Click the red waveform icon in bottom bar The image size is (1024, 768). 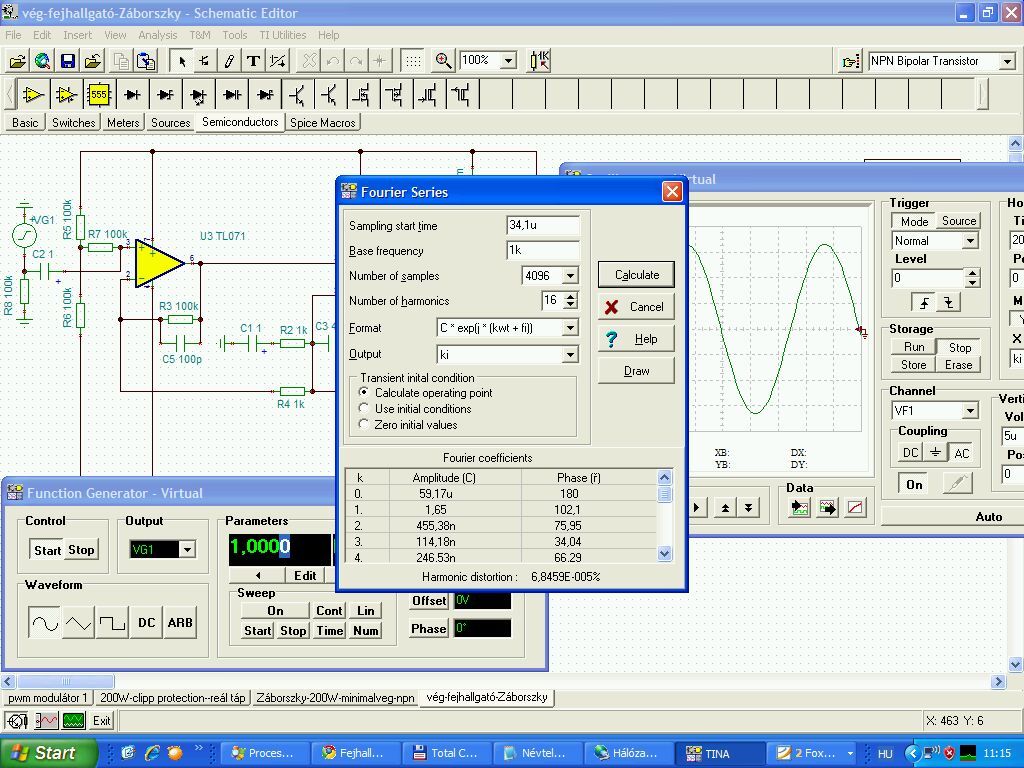46,720
